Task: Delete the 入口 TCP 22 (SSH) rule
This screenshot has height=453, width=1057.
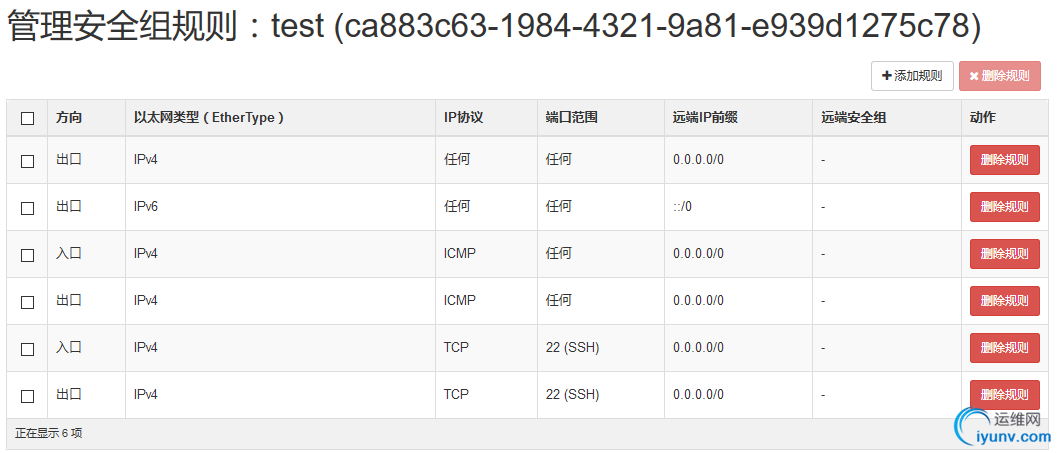Action: [x=1004, y=348]
